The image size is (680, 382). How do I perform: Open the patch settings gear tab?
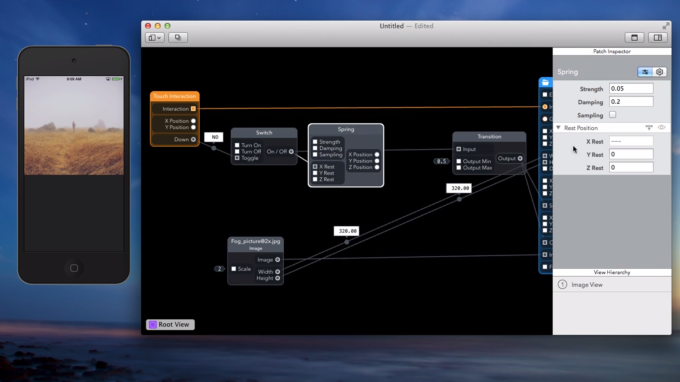660,72
